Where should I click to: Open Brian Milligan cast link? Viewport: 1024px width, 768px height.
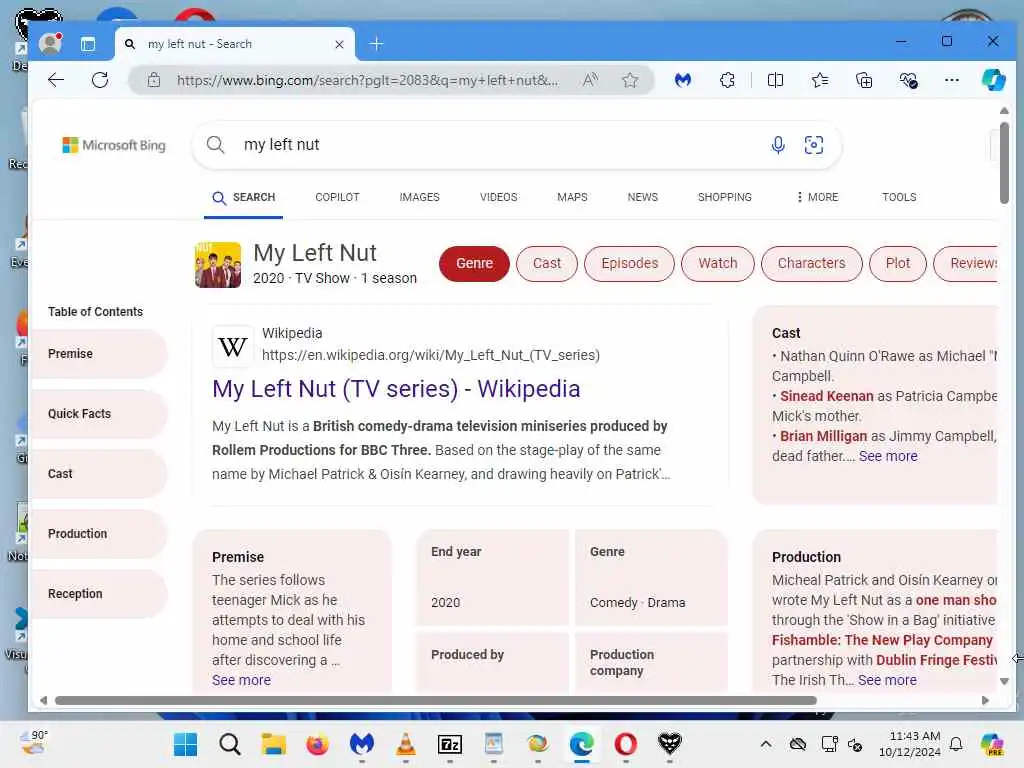pos(823,436)
